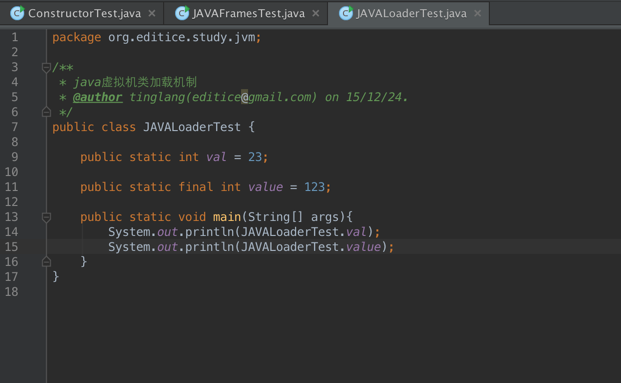621x383 pixels.
Task: Close the JAVALoaderTest.java tab
Action: pos(478,13)
